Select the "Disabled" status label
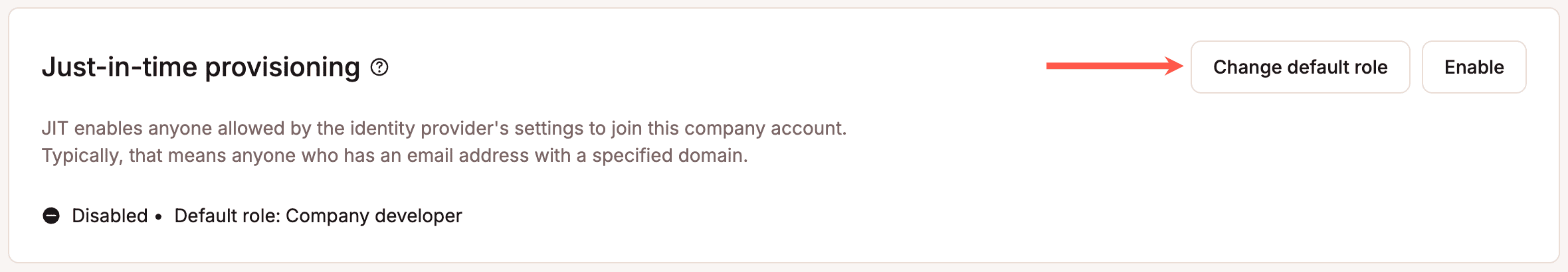1568x272 pixels. 110,216
